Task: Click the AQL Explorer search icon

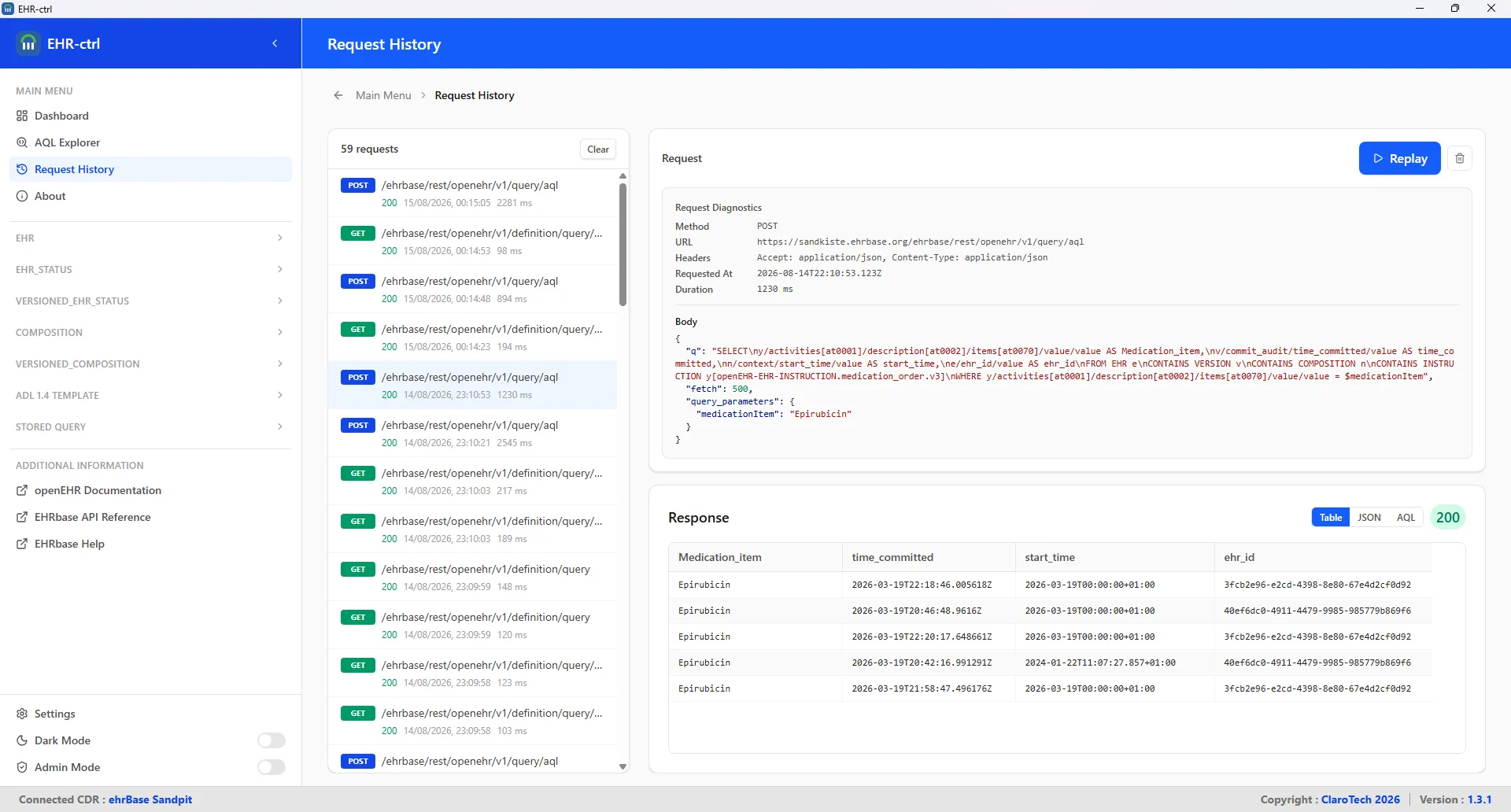Action: point(22,142)
